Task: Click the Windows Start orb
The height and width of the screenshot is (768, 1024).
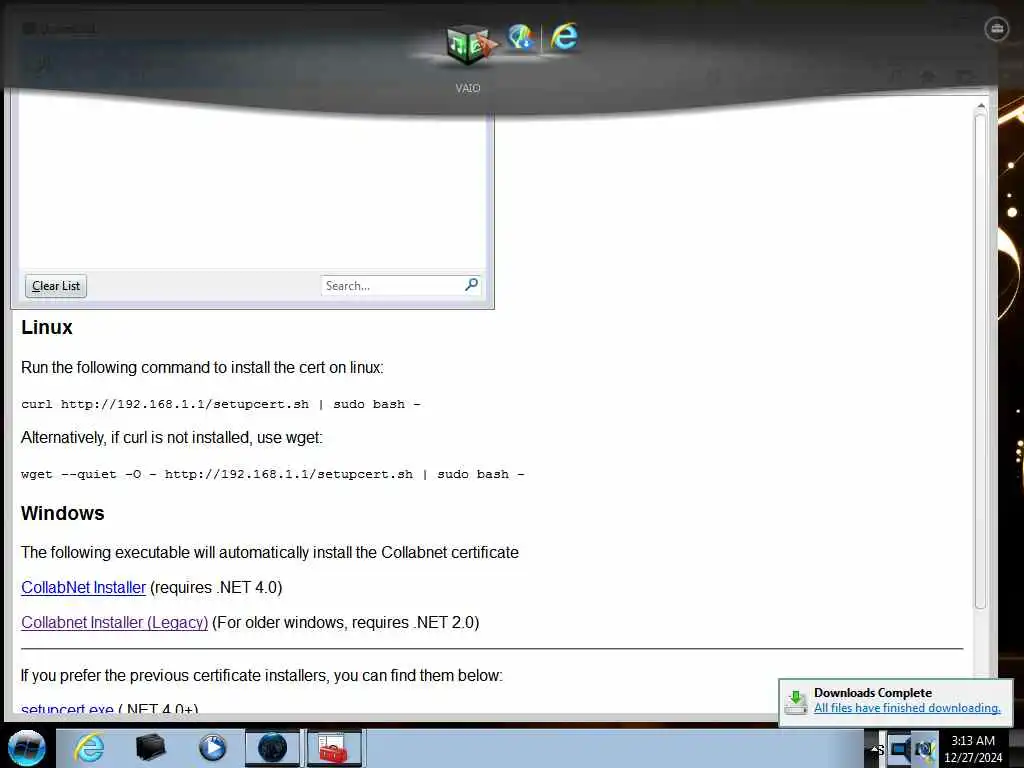Action: coord(27,748)
